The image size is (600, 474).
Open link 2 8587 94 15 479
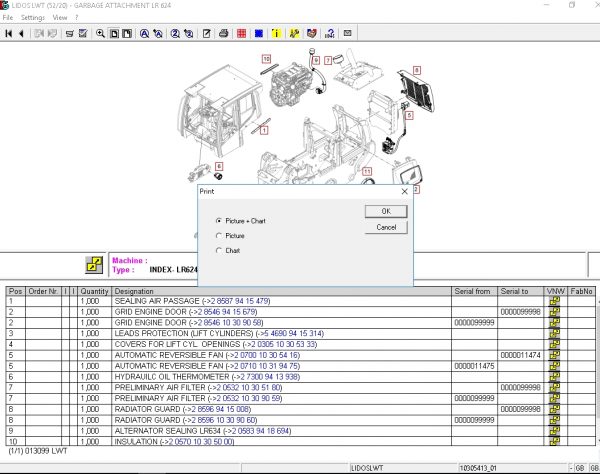(240, 301)
